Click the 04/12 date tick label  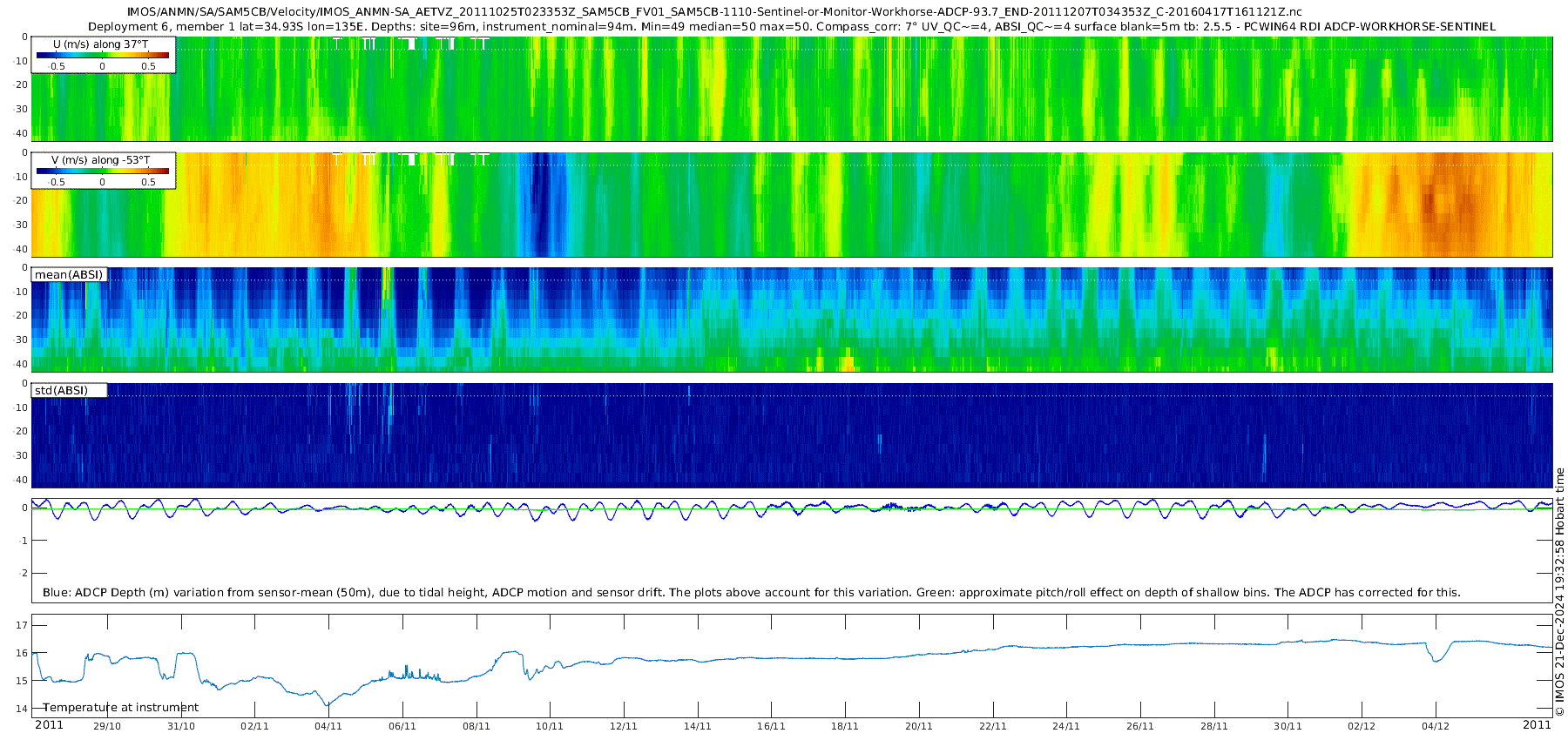[1435, 726]
